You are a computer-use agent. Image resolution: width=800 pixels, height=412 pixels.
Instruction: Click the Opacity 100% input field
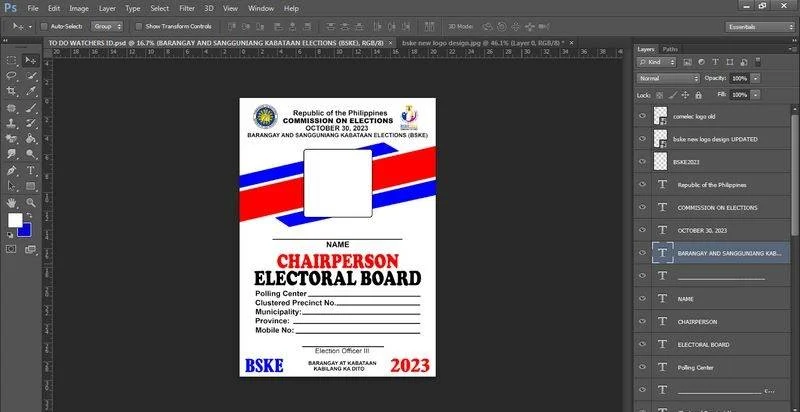pos(740,79)
